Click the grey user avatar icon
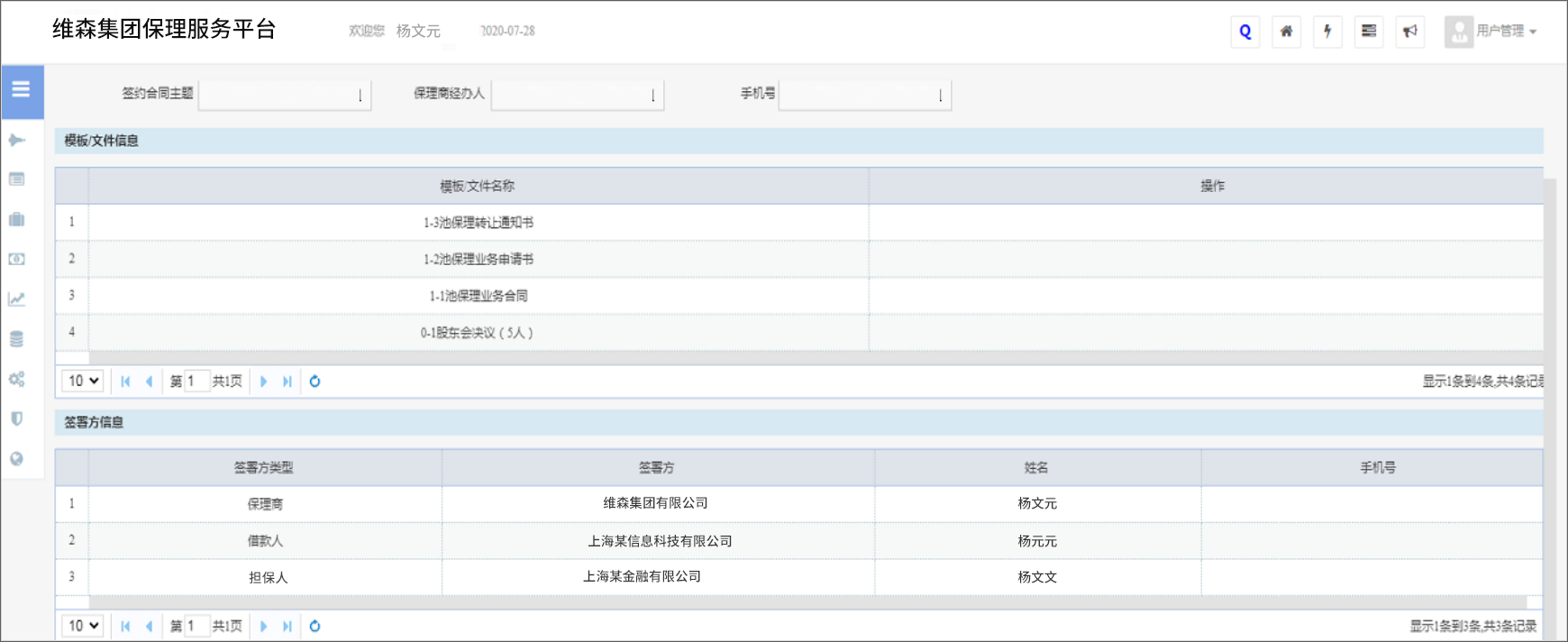This screenshot has width=1568, height=642. click(x=1459, y=32)
